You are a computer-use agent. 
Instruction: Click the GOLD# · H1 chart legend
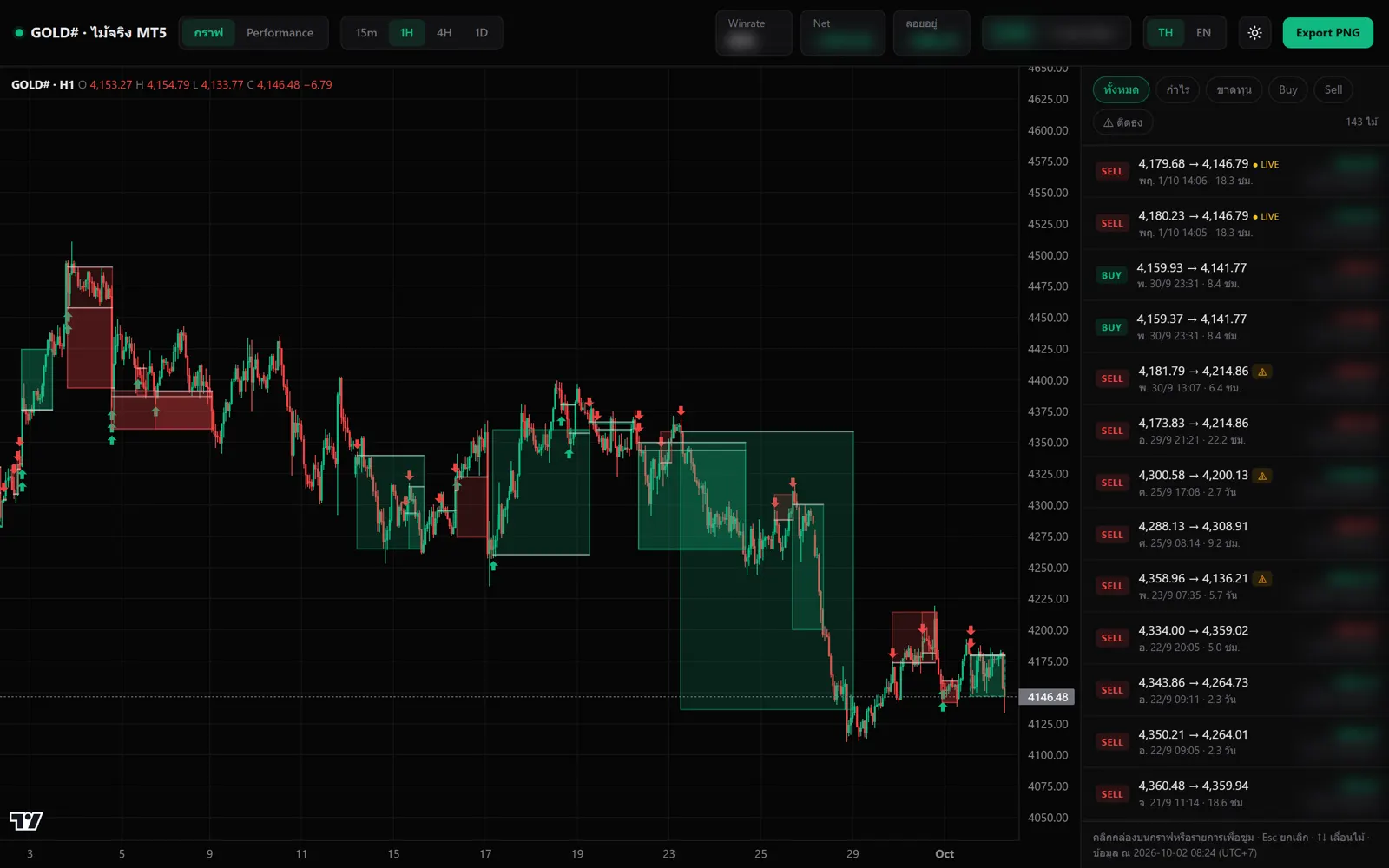43,84
